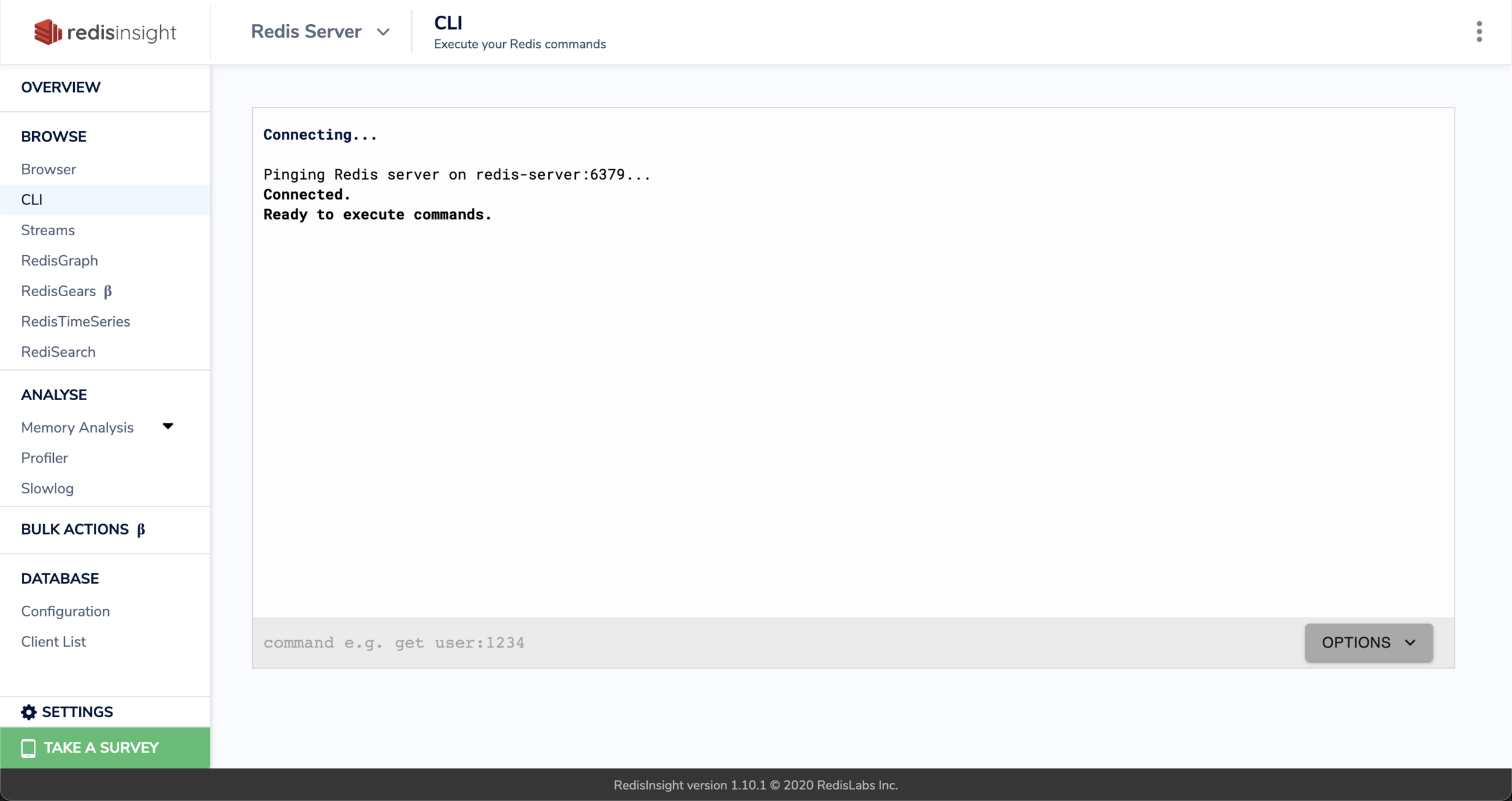Open the three-dot more options menu
1512x801 pixels.
click(1479, 31)
